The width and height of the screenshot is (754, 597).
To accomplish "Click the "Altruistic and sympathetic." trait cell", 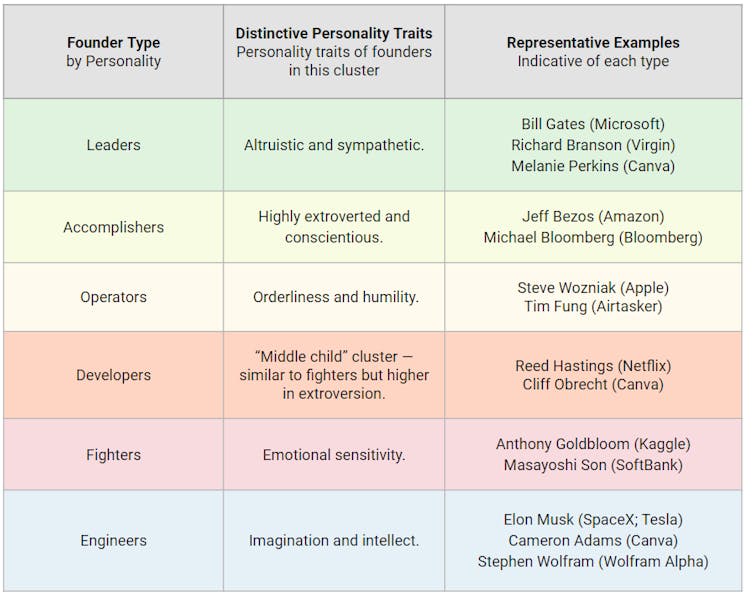I will click(x=333, y=145).
